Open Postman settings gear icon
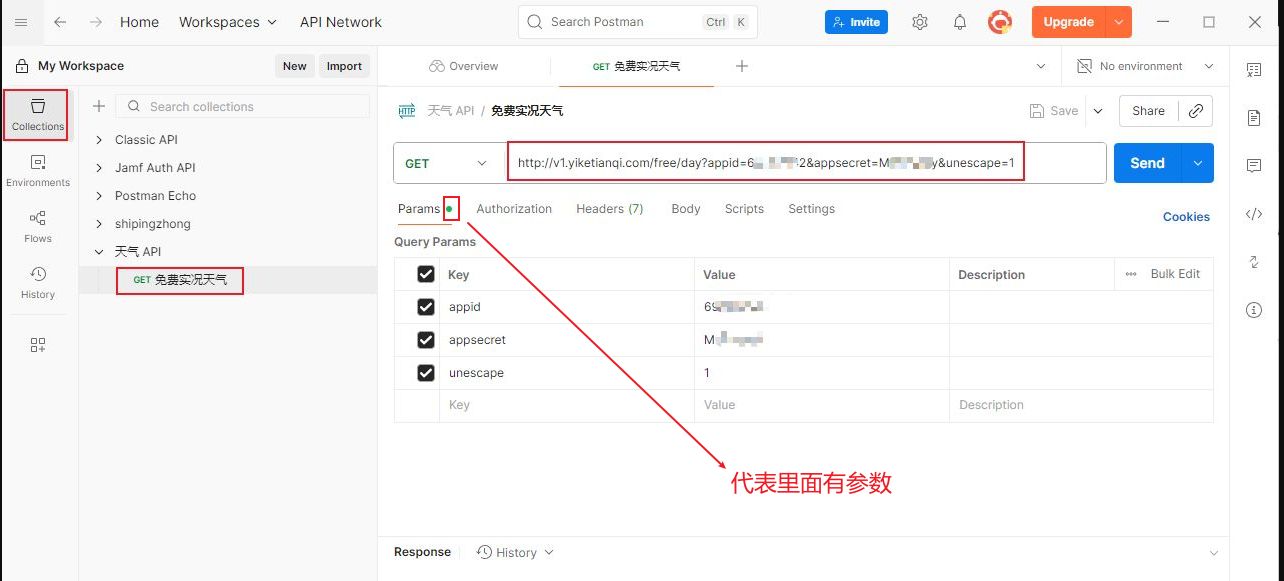1284x581 pixels. point(920,22)
